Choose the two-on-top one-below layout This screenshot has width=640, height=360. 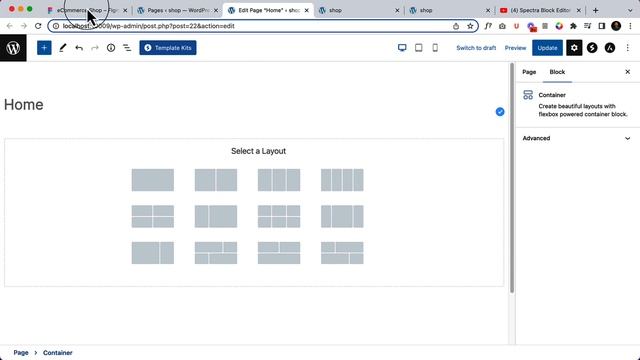[279, 253]
